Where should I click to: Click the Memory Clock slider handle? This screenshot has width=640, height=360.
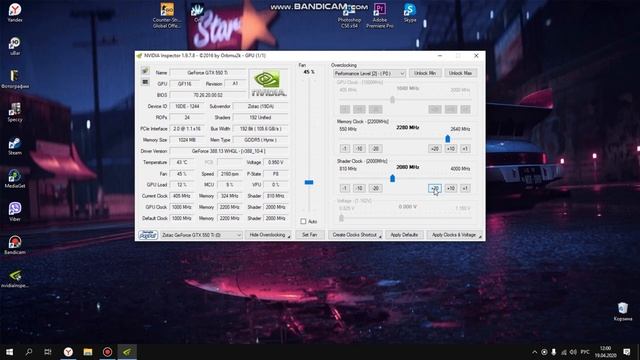tap(448, 139)
